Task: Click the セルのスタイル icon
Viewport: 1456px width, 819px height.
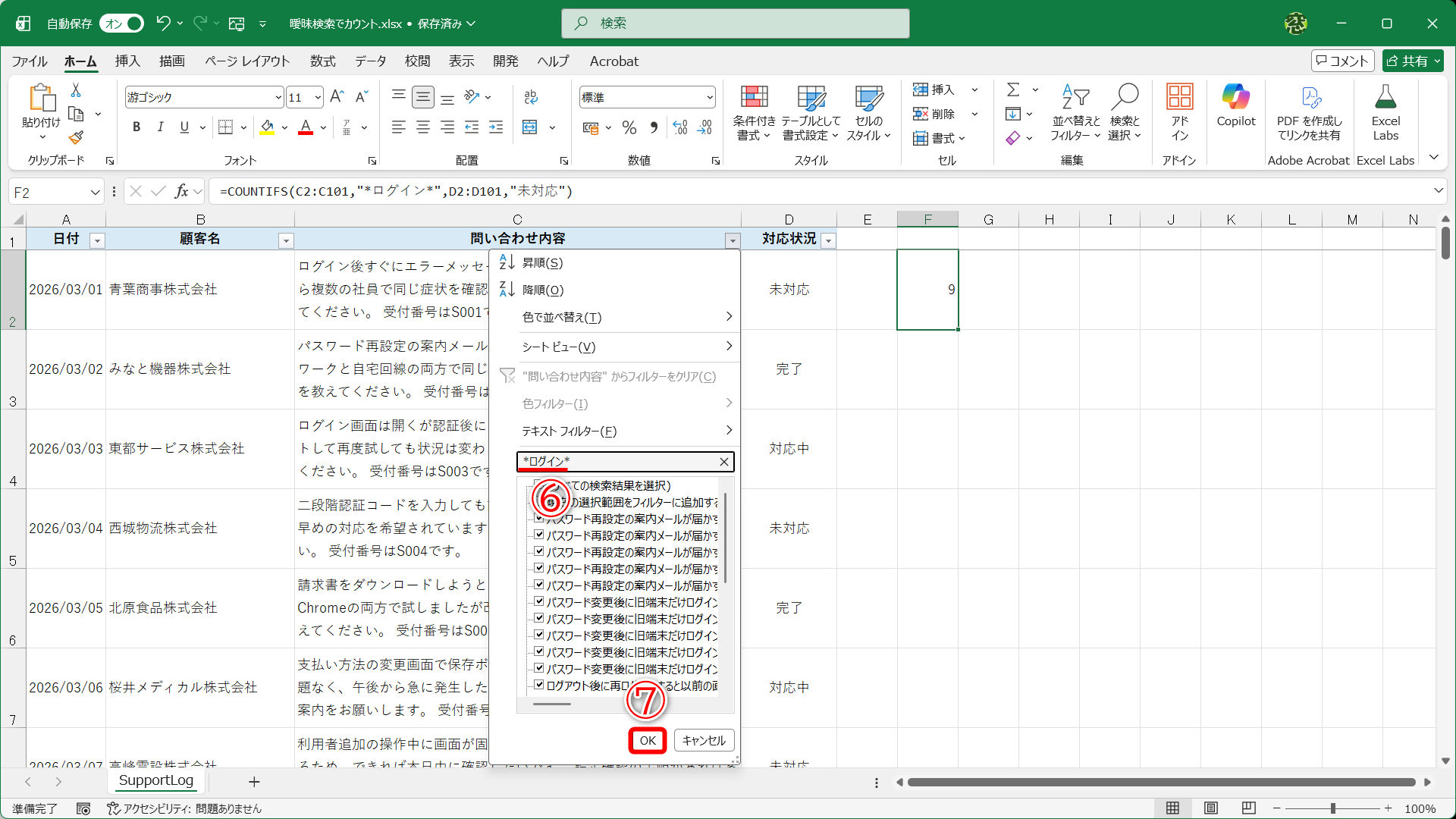Action: 869,111
